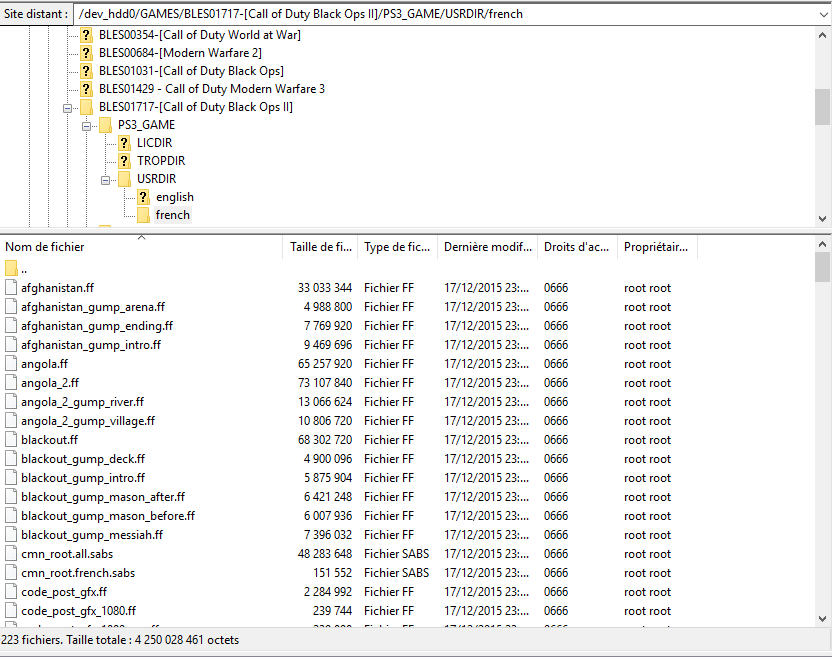832x660 pixels.
Task: Sort by Dernière modification column header
Action: point(488,247)
